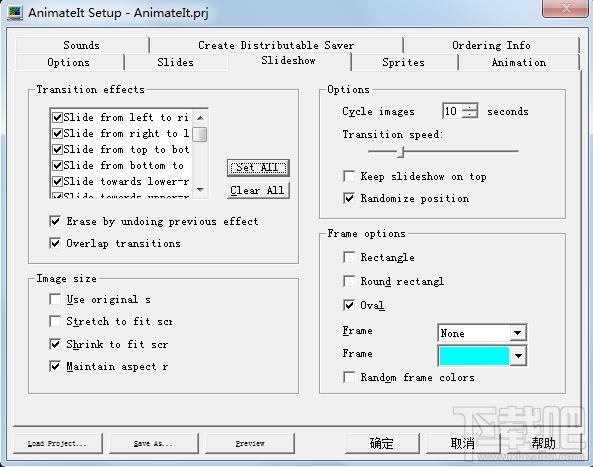The width and height of the screenshot is (593, 467).
Task: Toggle Overlap transitions checkbox
Action: click(x=55, y=243)
